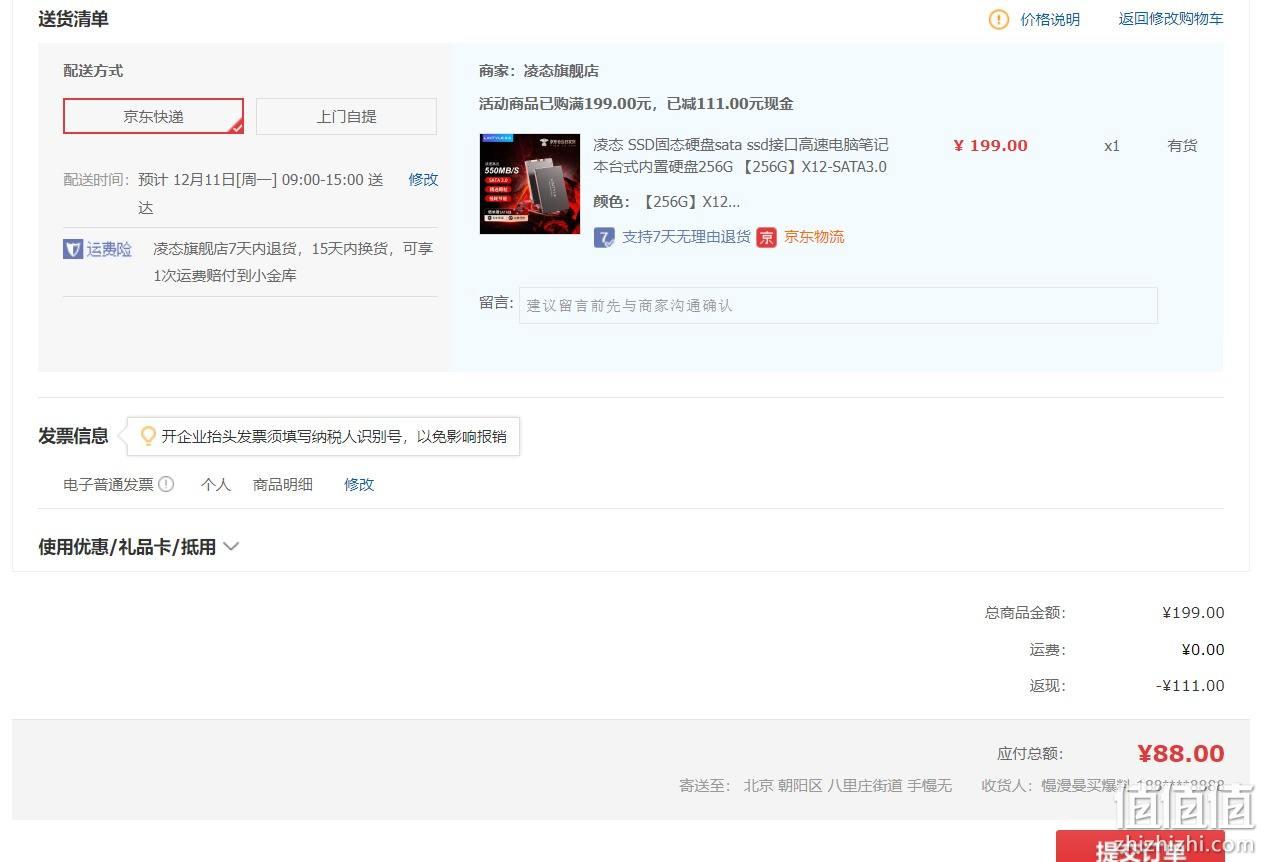1264x862 pixels.
Task: Select 上门自提 pickup option
Action: (x=346, y=116)
